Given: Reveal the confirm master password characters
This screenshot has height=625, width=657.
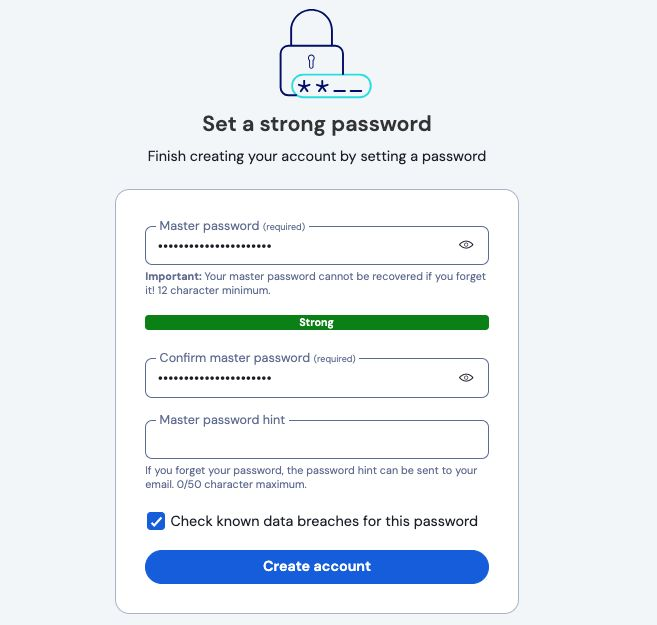Looking at the screenshot, I should 466,378.
